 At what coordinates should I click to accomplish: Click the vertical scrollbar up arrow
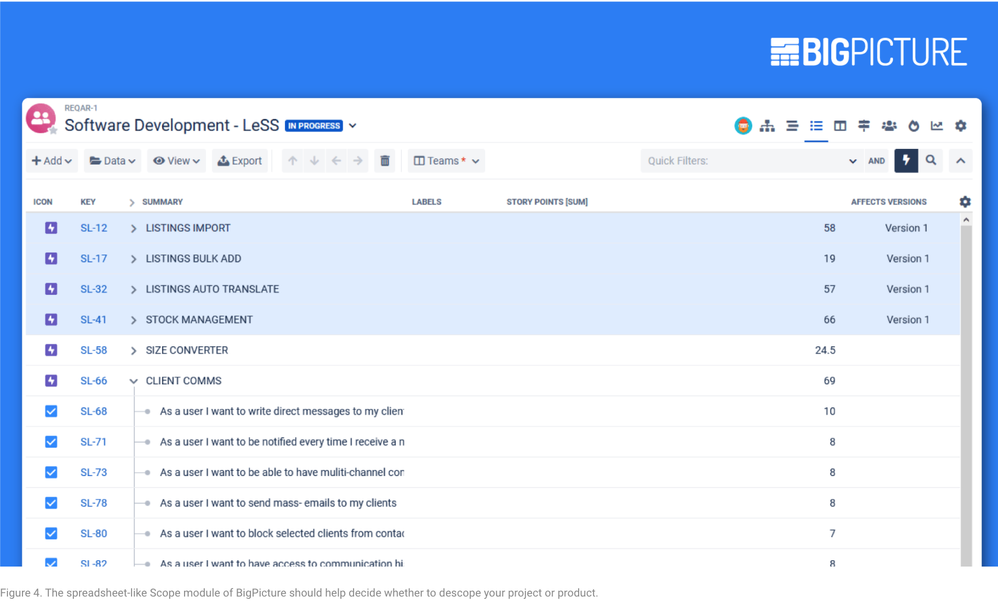click(x=966, y=220)
